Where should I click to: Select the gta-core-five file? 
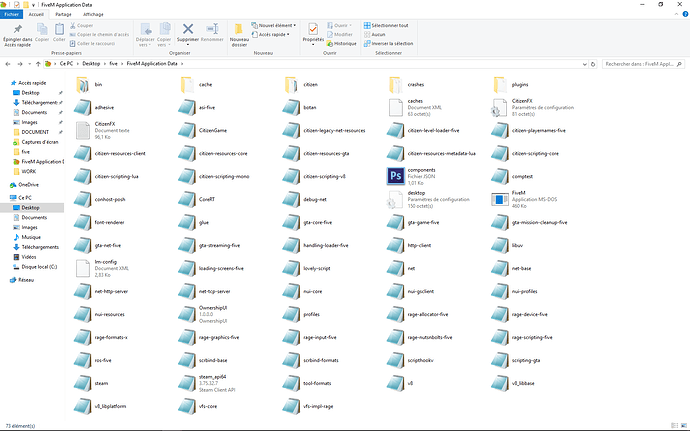[307, 222]
